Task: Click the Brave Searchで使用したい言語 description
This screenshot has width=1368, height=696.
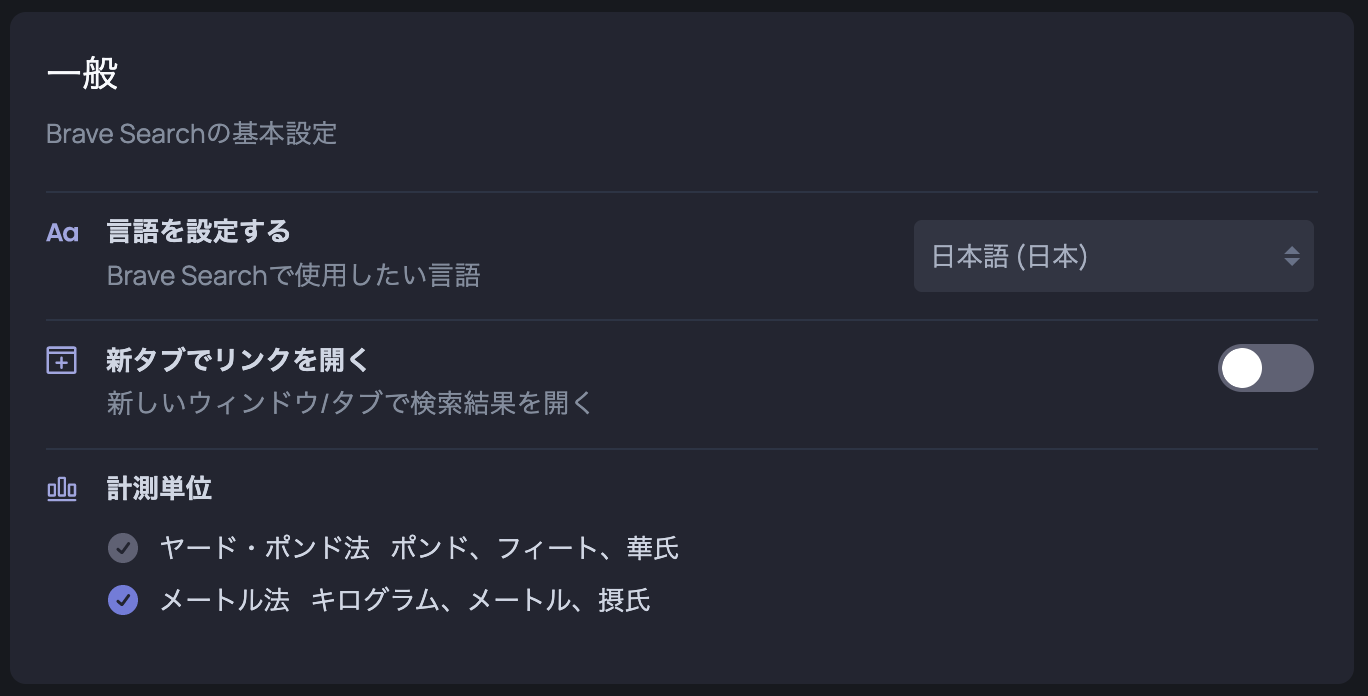Action: [x=293, y=275]
